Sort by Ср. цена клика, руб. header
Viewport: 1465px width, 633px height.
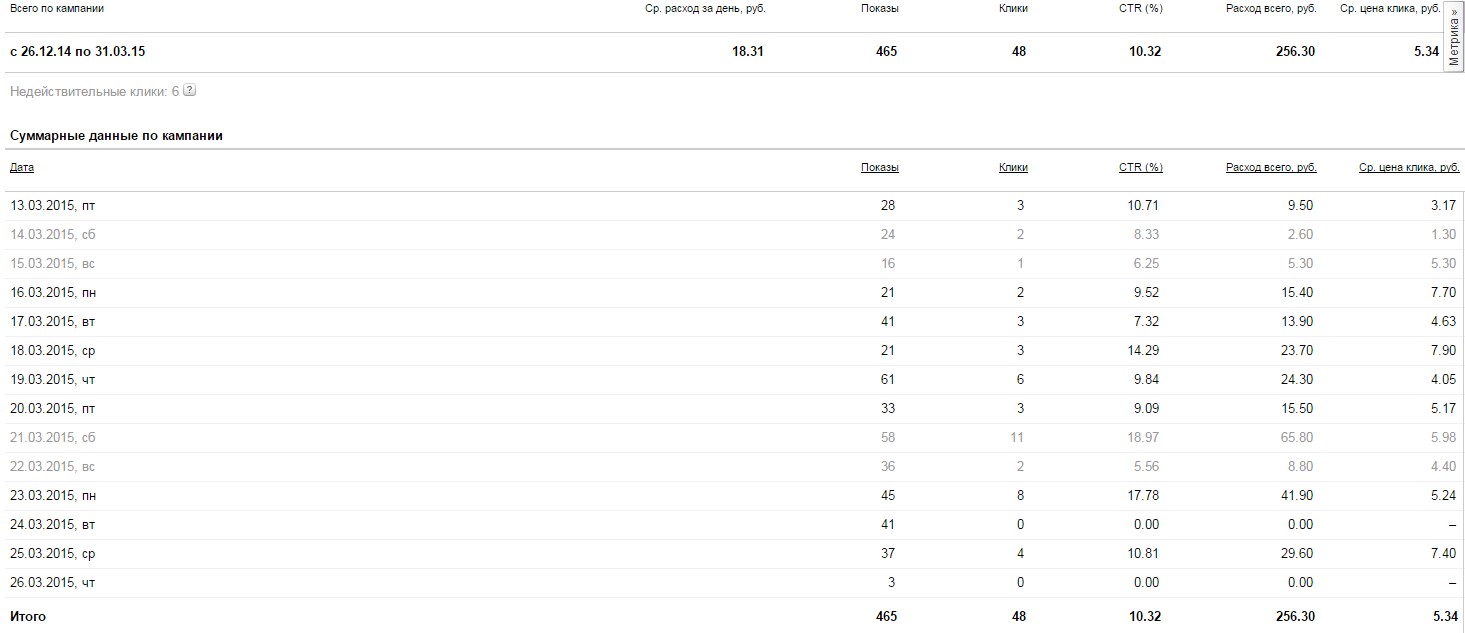click(x=1409, y=168)
